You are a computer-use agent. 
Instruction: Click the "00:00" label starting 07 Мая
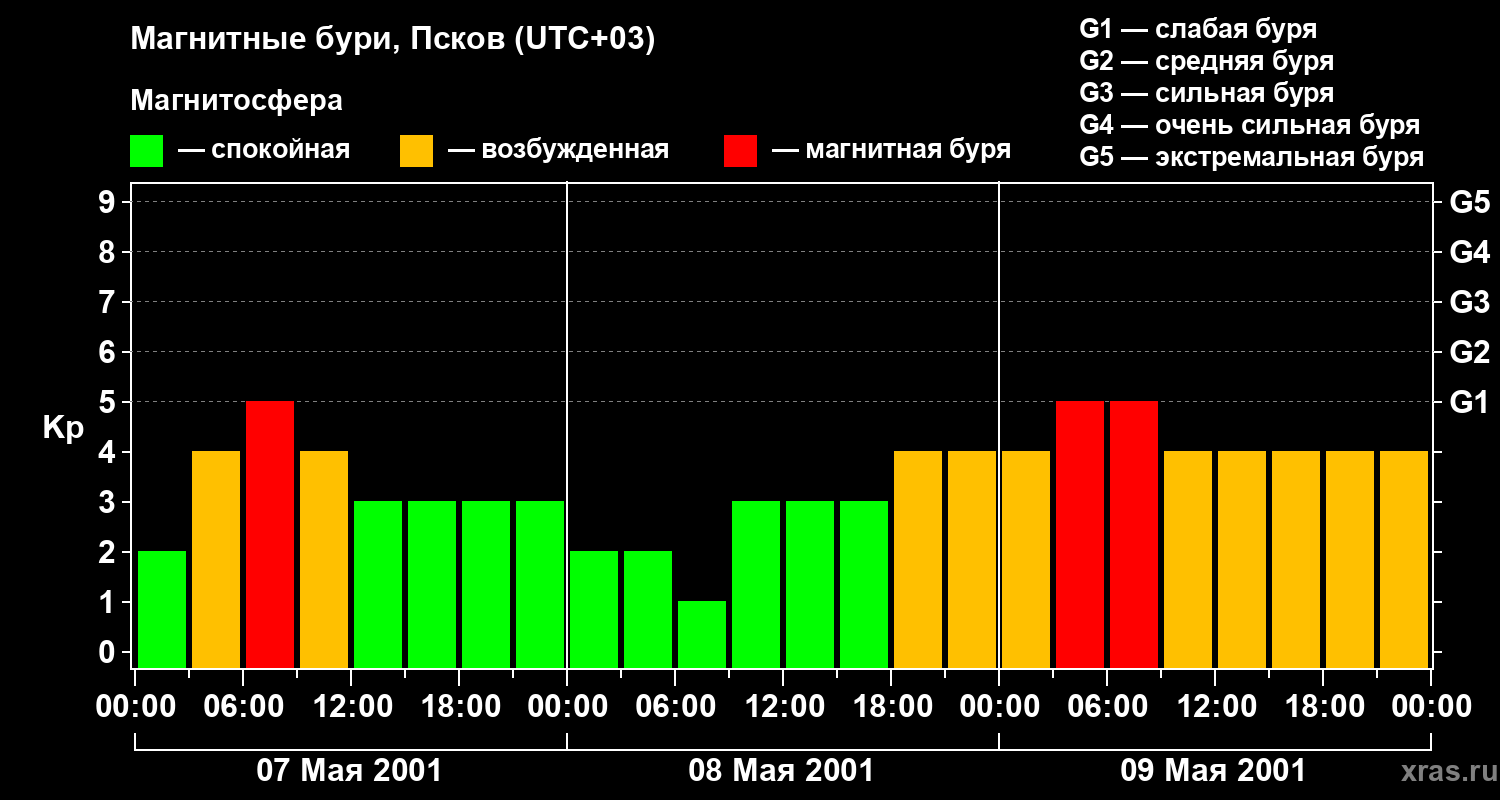point(135,707)
